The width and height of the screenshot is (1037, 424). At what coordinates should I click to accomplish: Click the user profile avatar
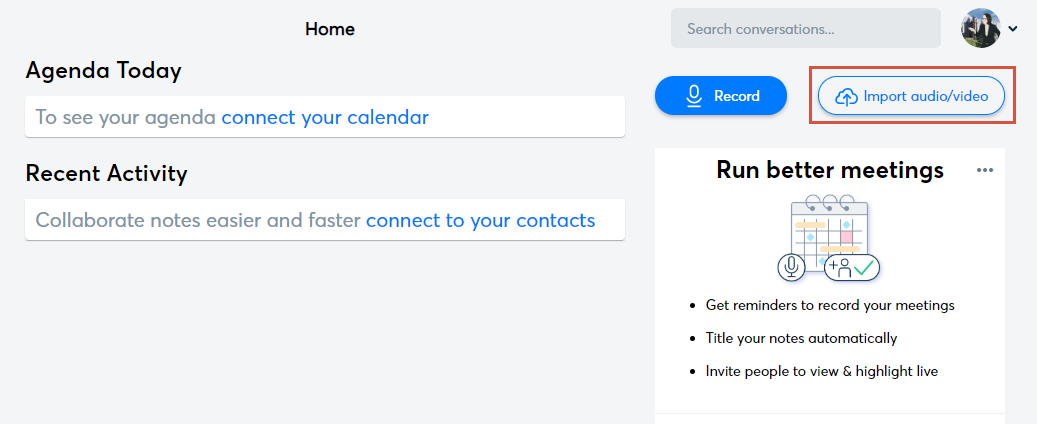click(x=980, y=28)
